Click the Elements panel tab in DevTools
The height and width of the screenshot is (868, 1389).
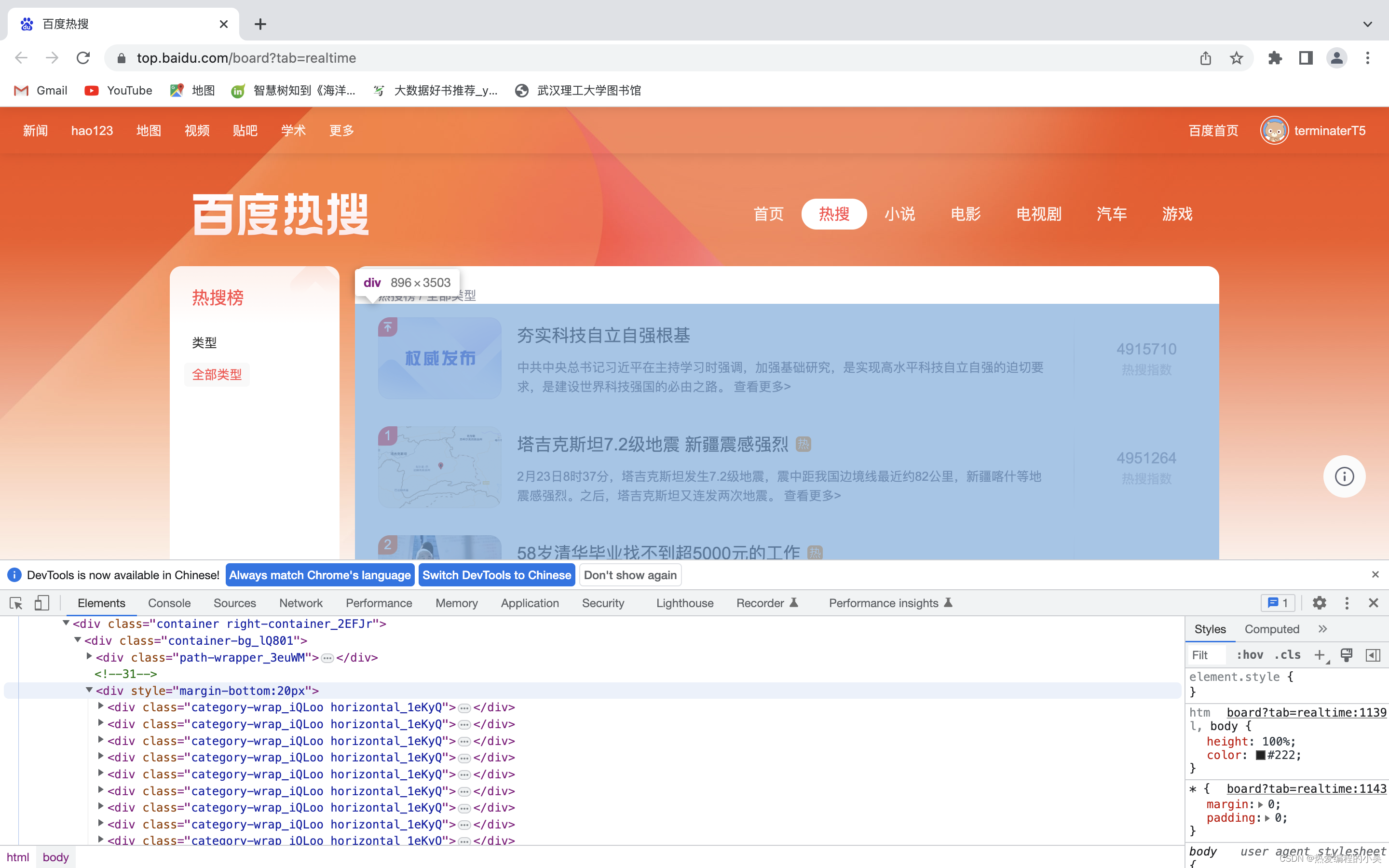(100, 603)
